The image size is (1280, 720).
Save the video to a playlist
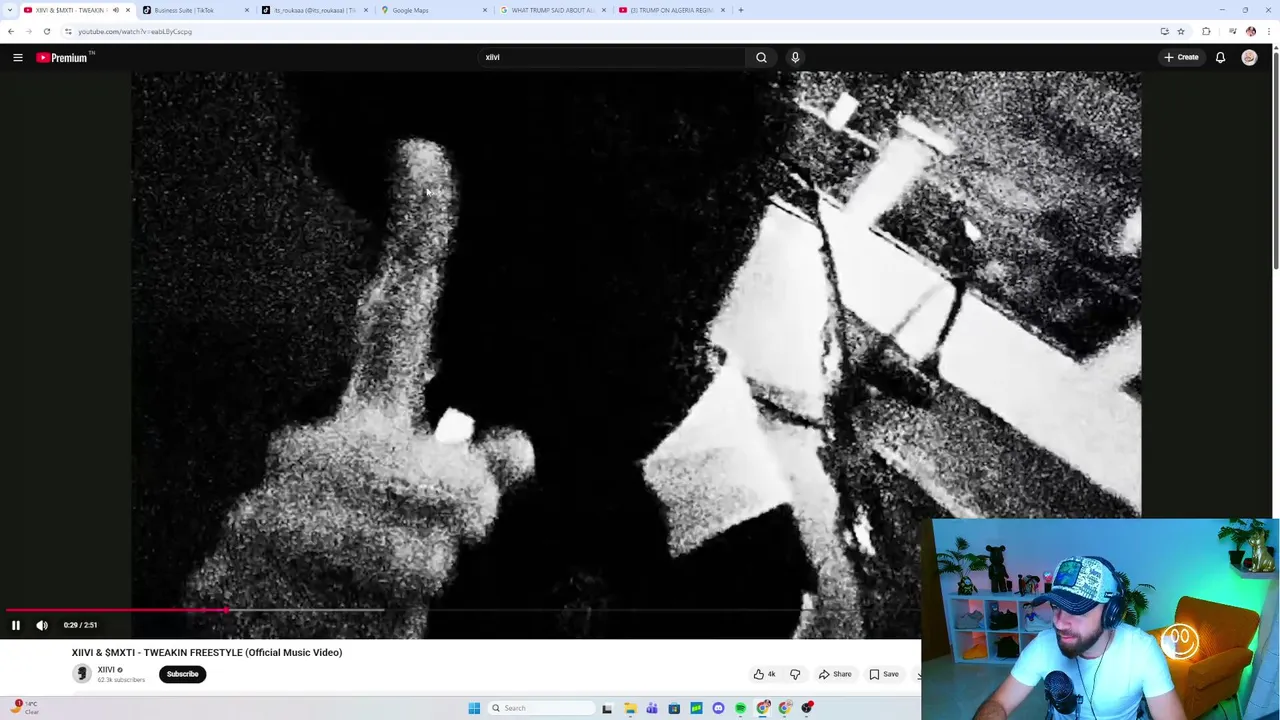(884, 674)
